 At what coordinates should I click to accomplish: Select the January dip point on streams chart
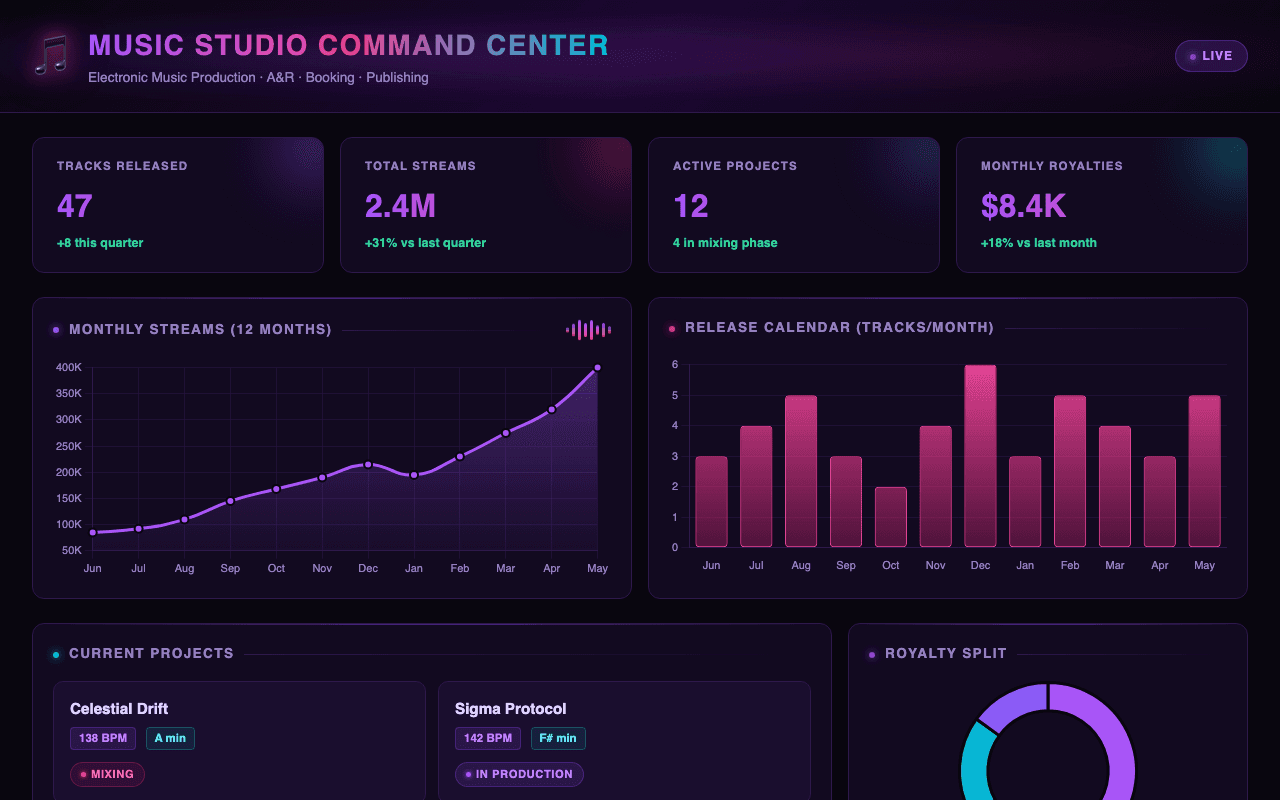pos(414,475)
